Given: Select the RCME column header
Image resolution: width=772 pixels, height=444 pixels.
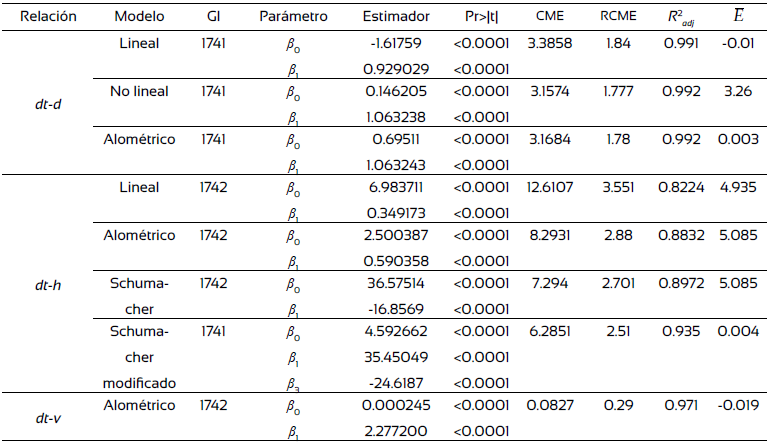Looking at the screenshot, I should pyautogui.click(x=618, y=17).
